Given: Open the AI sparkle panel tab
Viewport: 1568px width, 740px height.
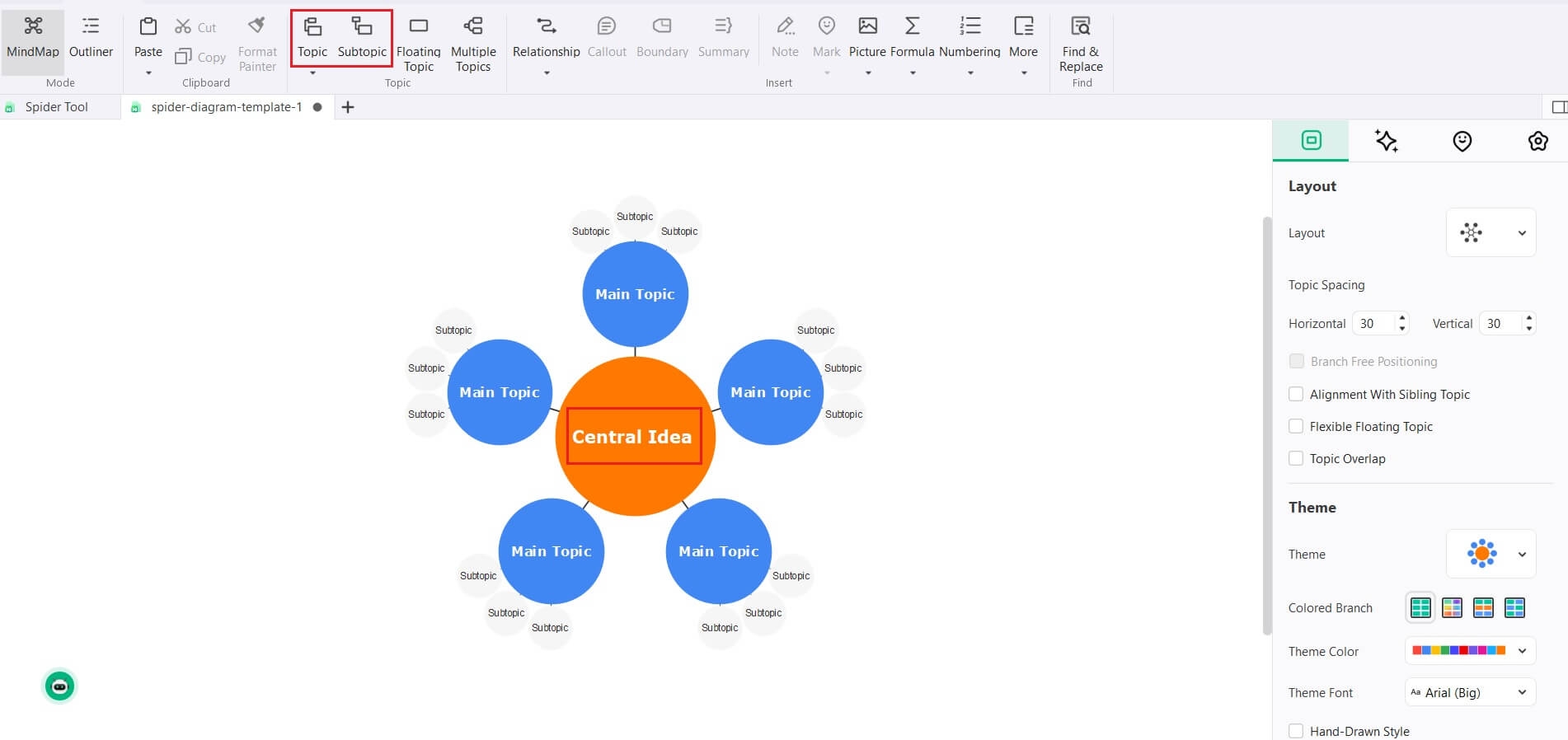Looking at the screenshot, I should pyautogui.click(x=1386, y=141).
